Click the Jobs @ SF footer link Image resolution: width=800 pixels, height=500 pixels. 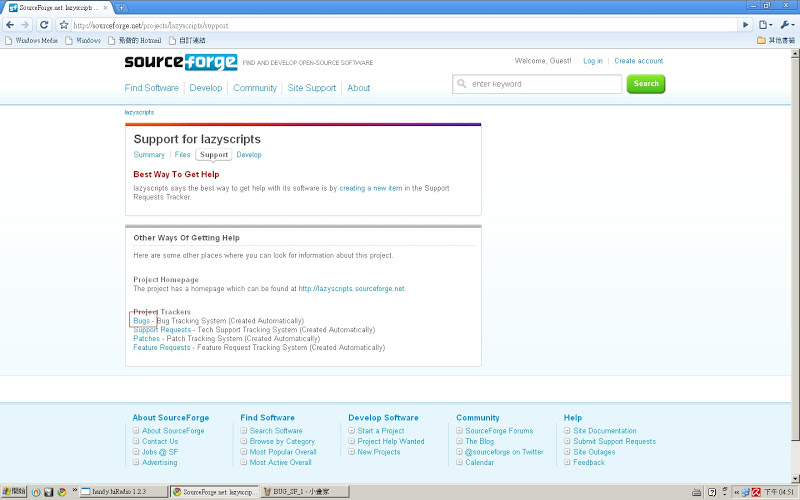[160, 452]
